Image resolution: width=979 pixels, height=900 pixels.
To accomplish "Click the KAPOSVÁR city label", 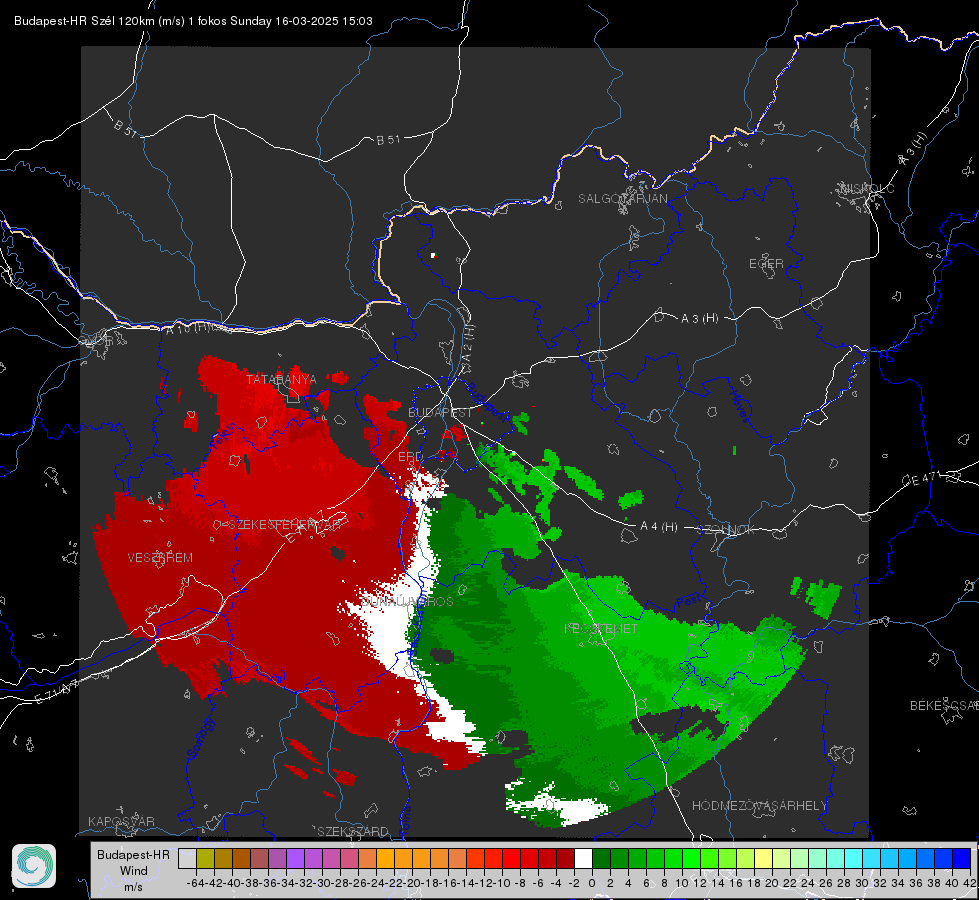I will tap(121, 821).
